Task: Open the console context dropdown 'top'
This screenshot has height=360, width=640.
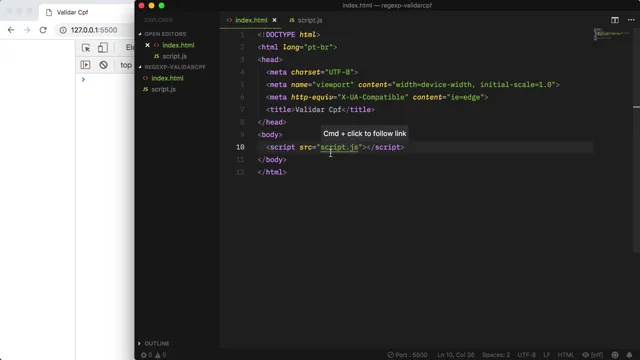Action: tap(126, 65)
